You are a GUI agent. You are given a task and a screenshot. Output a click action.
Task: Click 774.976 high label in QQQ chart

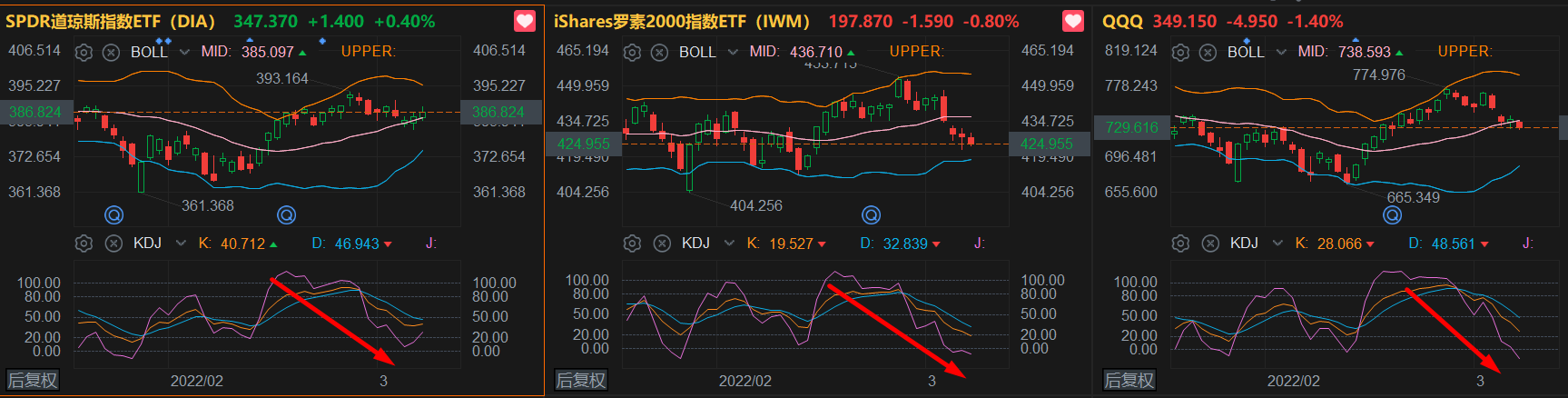(x=1379, y=75)
